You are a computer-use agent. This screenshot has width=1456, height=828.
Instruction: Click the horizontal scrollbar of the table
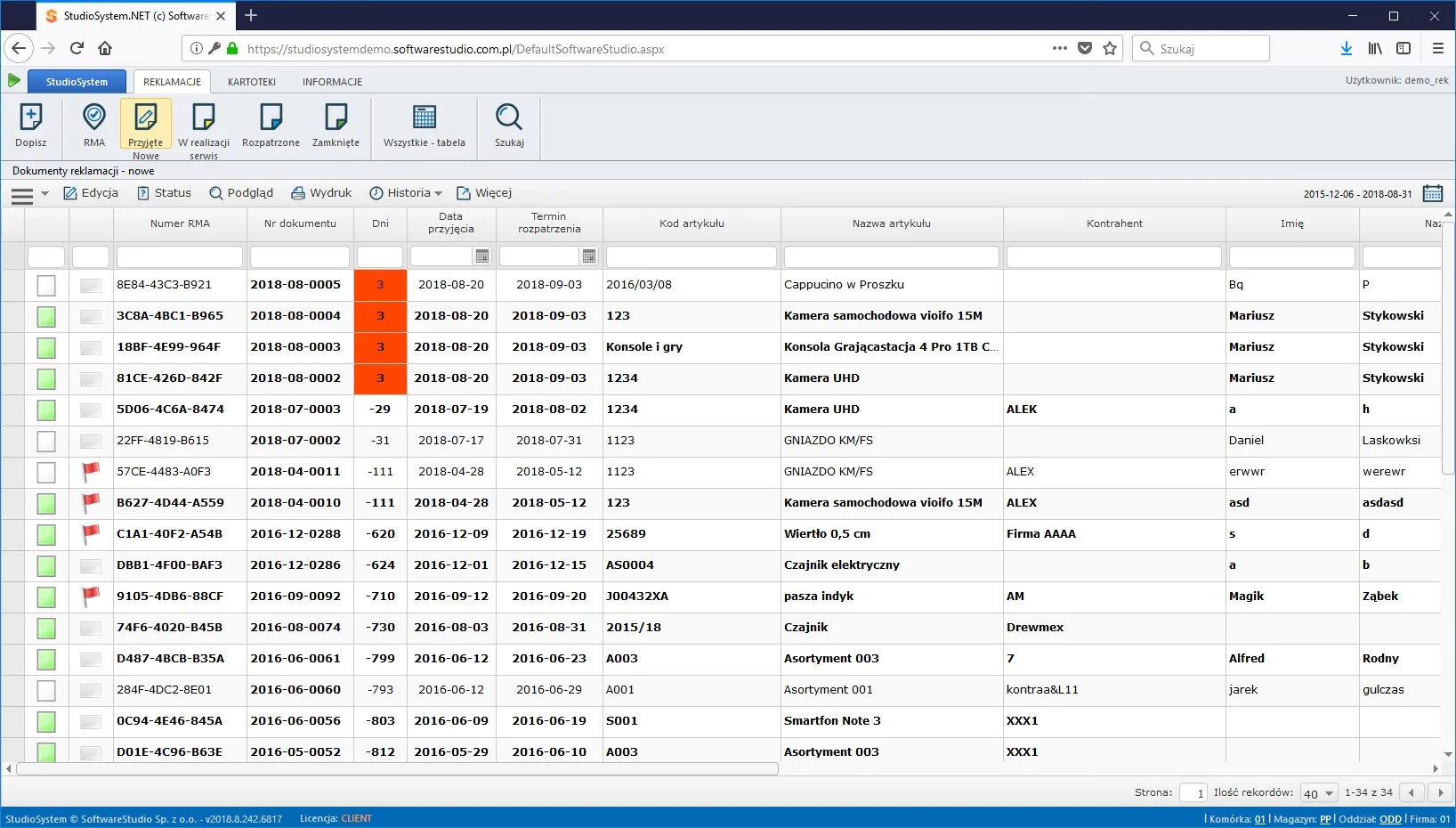tap(397, 769)
